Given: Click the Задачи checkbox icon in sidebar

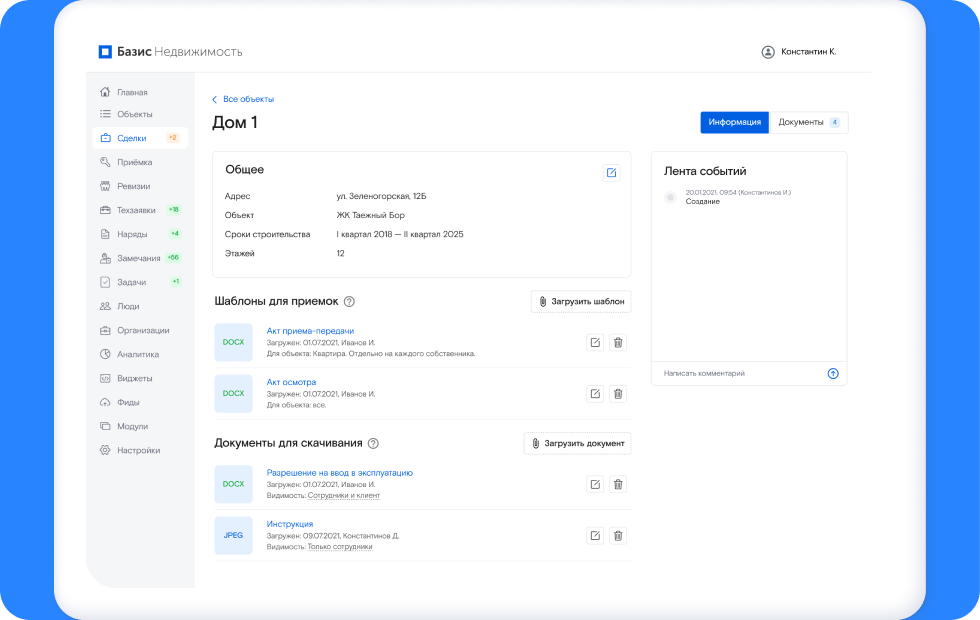Looking at the screenshot, I should click(105, 282).
